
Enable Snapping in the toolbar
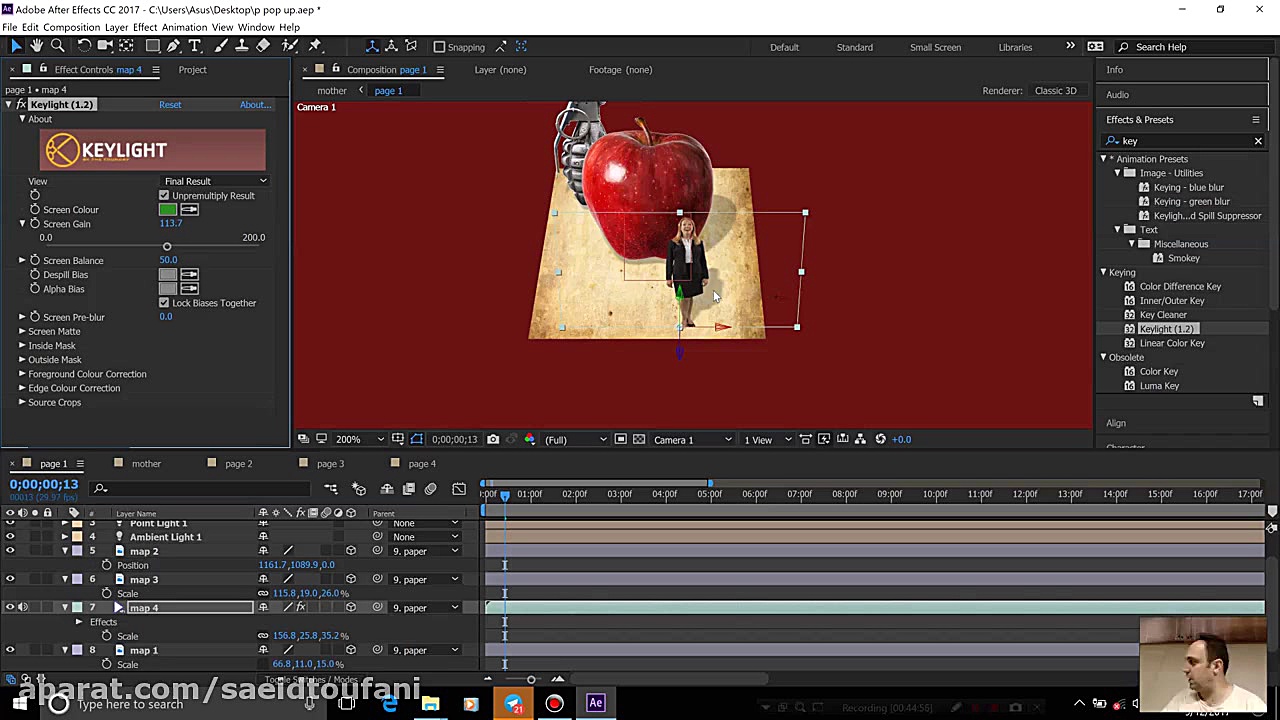point(440,46)
